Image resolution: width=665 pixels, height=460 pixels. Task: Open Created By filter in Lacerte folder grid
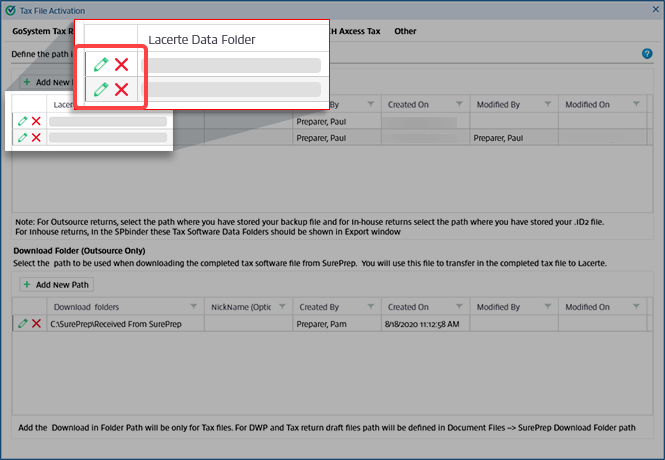pos(371,104)
